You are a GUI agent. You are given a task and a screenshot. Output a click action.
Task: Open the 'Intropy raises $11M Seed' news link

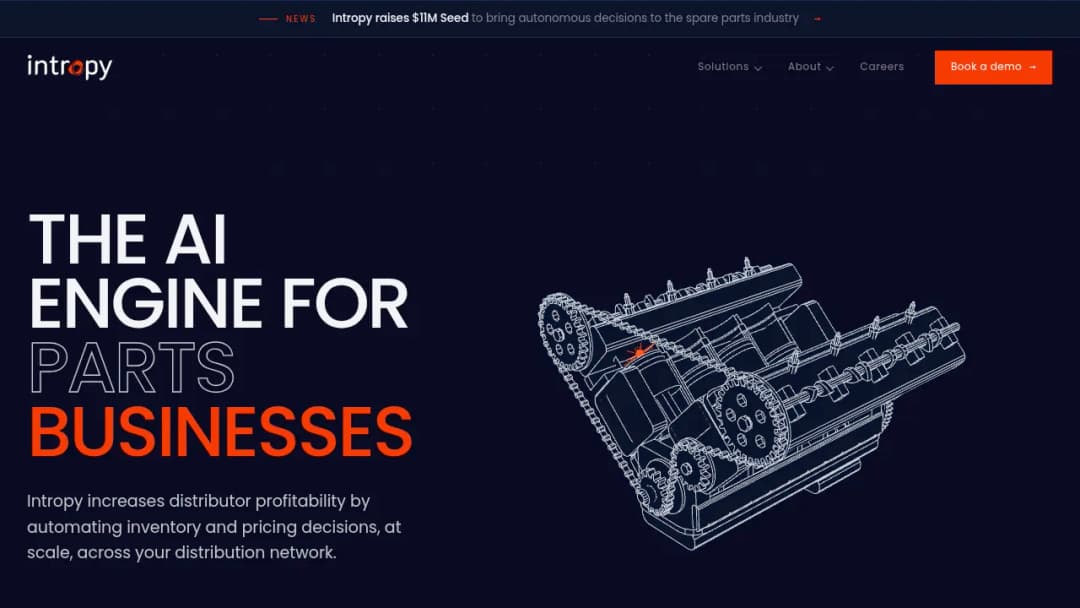565,18
